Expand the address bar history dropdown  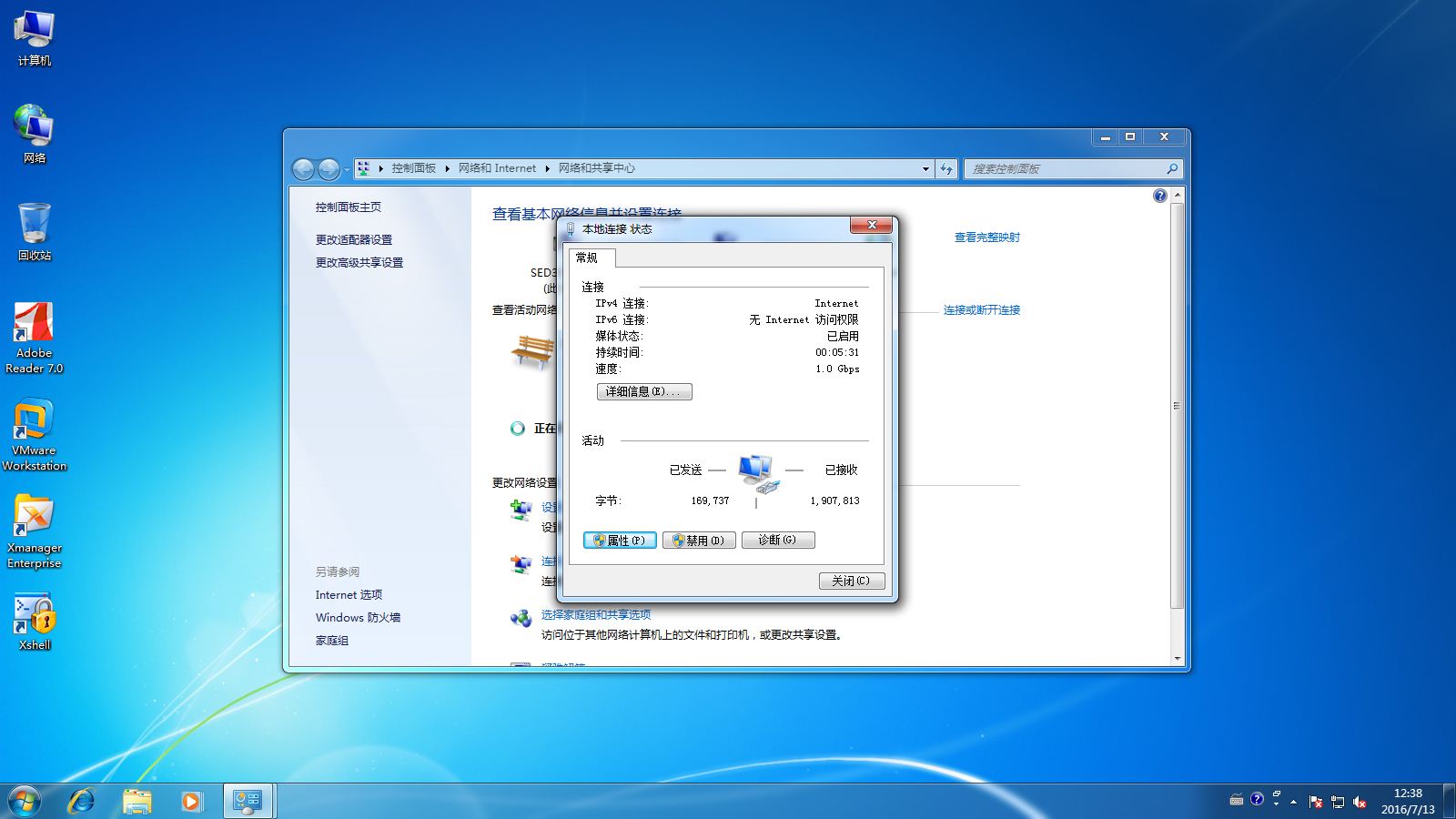tap(925, 168)
